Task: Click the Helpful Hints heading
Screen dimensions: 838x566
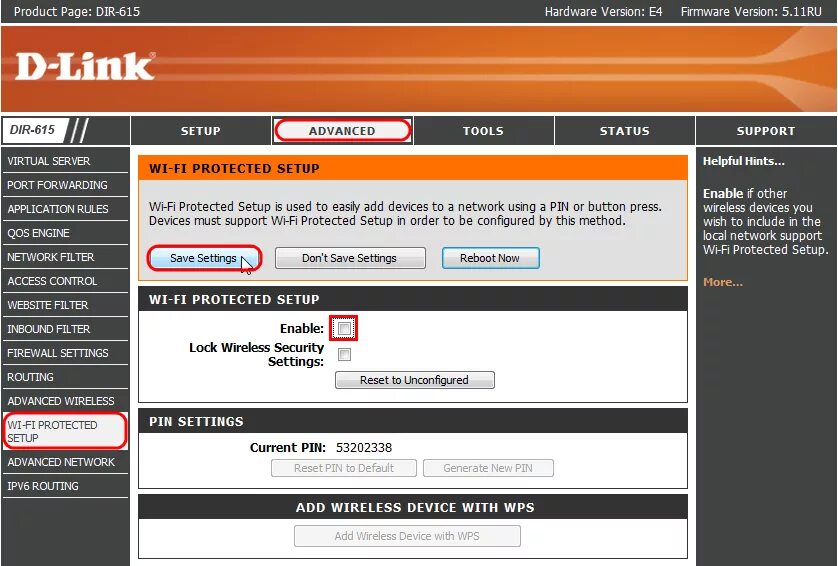Action: pos(743,161)
